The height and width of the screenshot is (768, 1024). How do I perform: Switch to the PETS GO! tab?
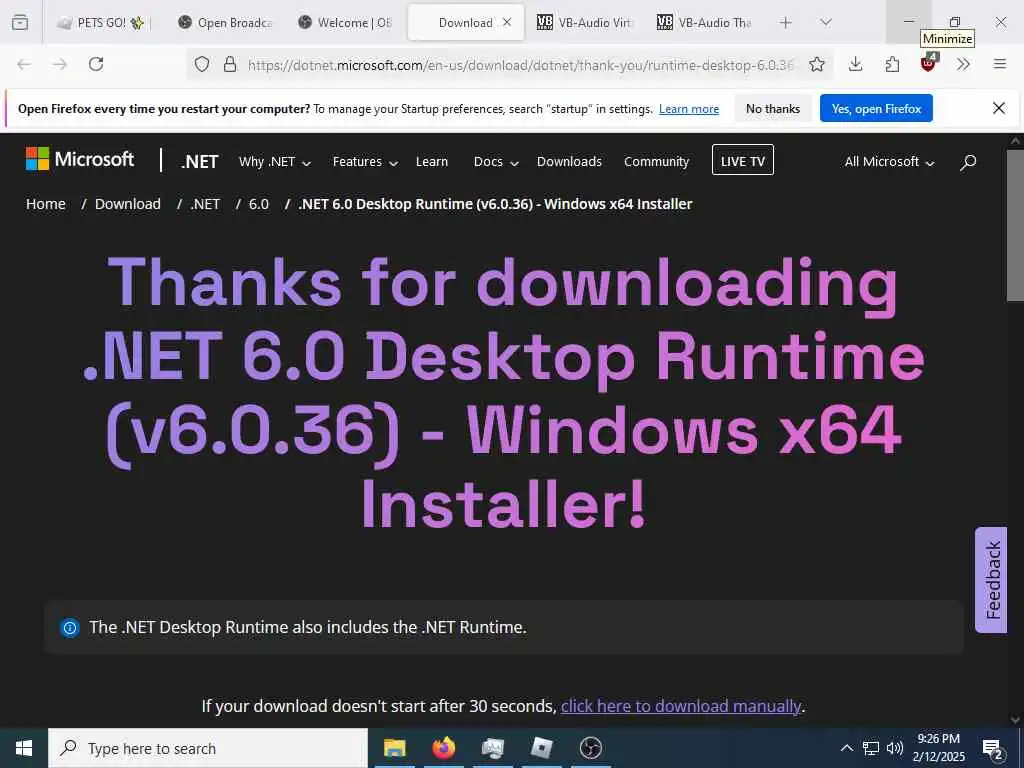pyautogui.click(x=103, y=22)
